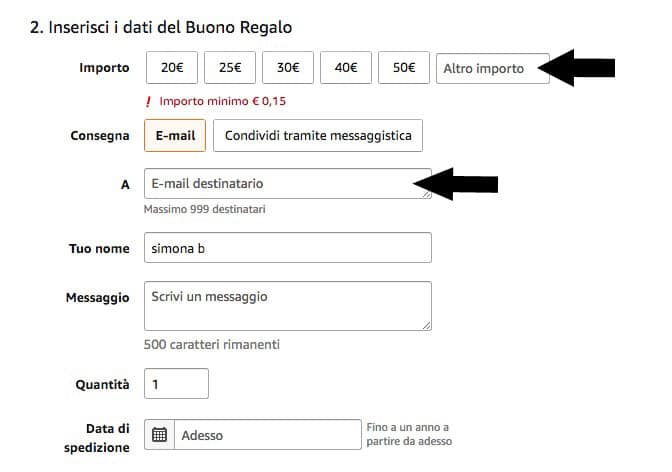Click the Quantità field showing 1
This screenshot has width=672, height=472.
click(x=176, y=384)
